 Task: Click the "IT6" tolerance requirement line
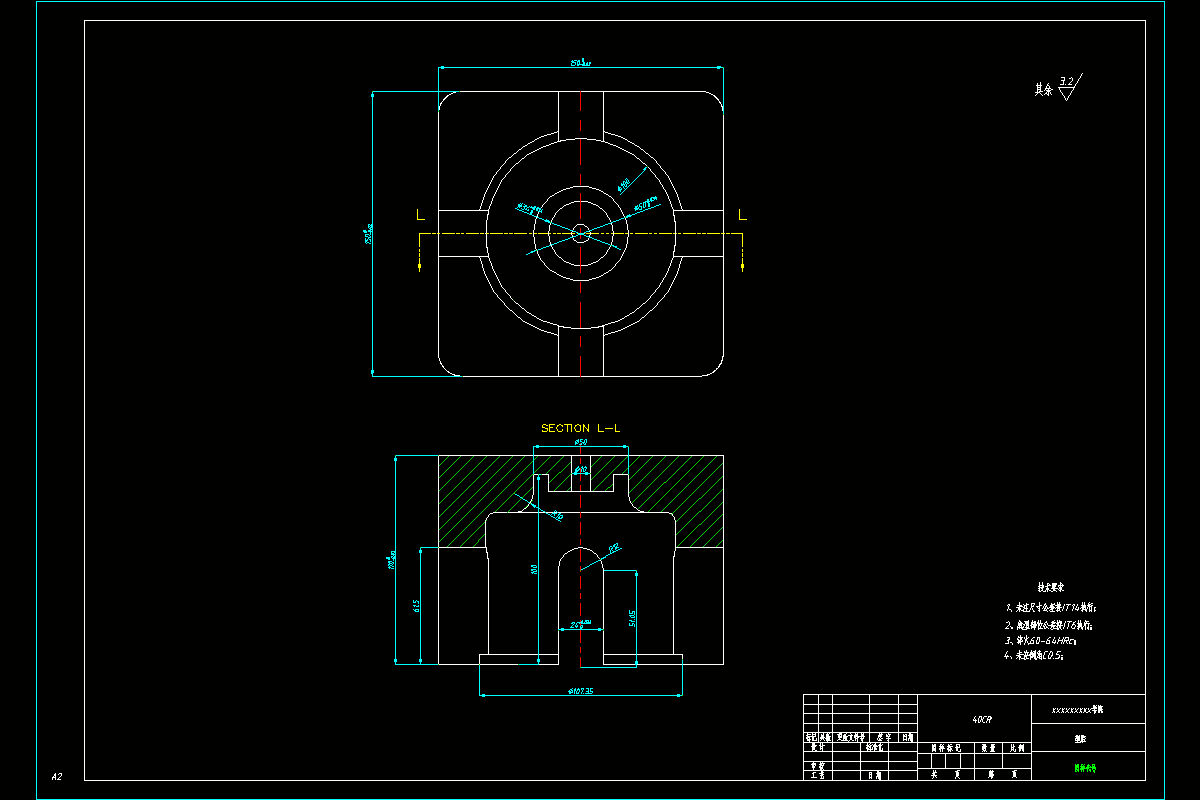(x=1049, y=624)
